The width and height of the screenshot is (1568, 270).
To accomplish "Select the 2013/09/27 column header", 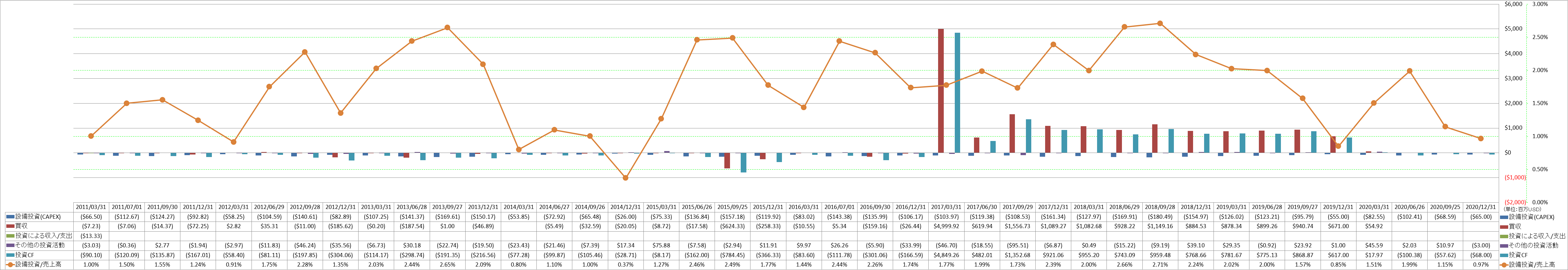I will point(447,207).
